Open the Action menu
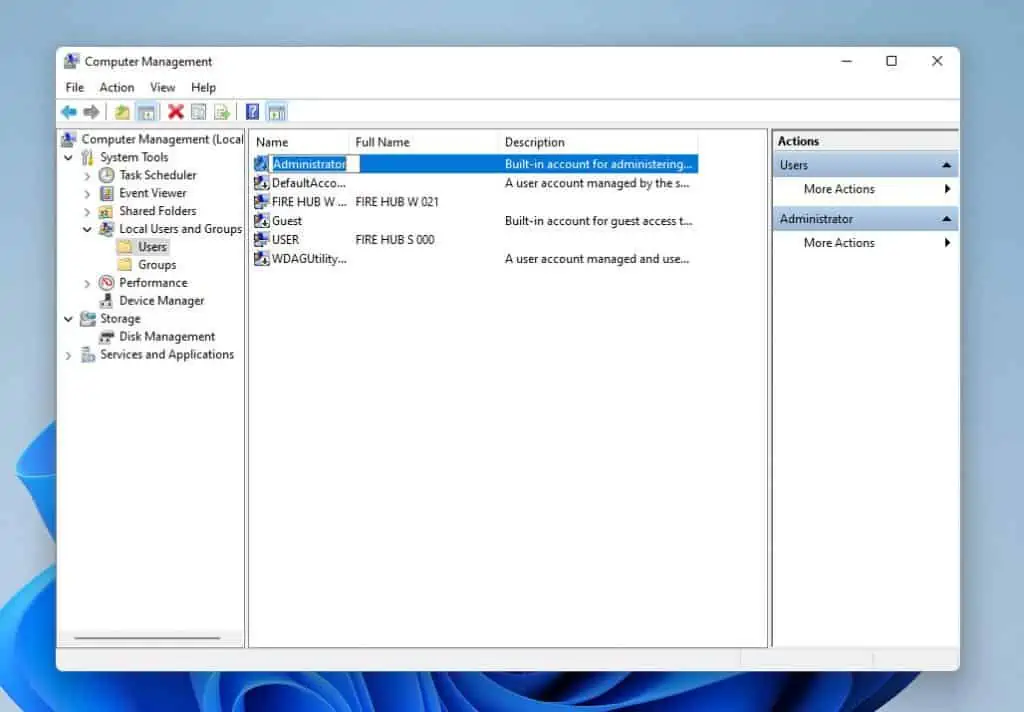Image resolution: width=1024 pixels, height=712 pixels. point(116,87)
